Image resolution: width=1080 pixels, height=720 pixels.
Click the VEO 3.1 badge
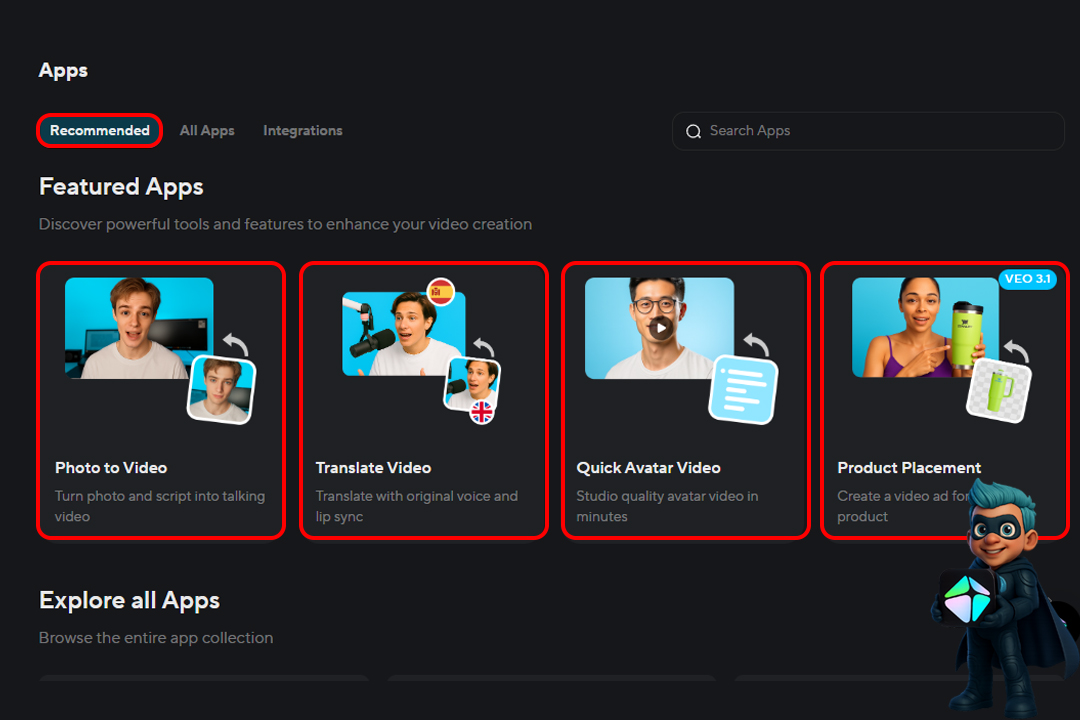[1027, 279]
